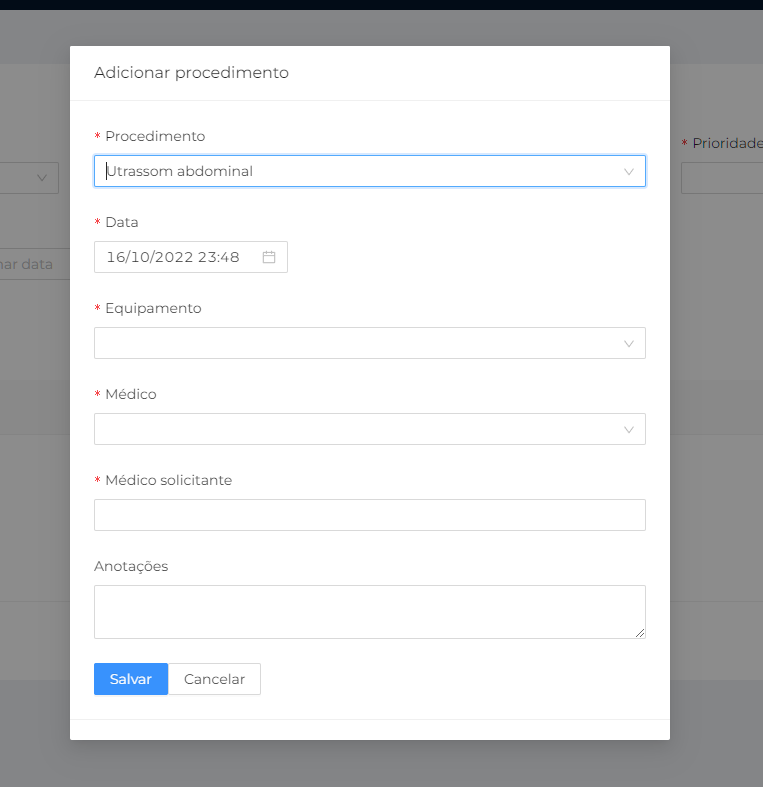The image size is (763, 787).
Task: Click inside the Anotações text area
Action: click(x=369, y=611)
